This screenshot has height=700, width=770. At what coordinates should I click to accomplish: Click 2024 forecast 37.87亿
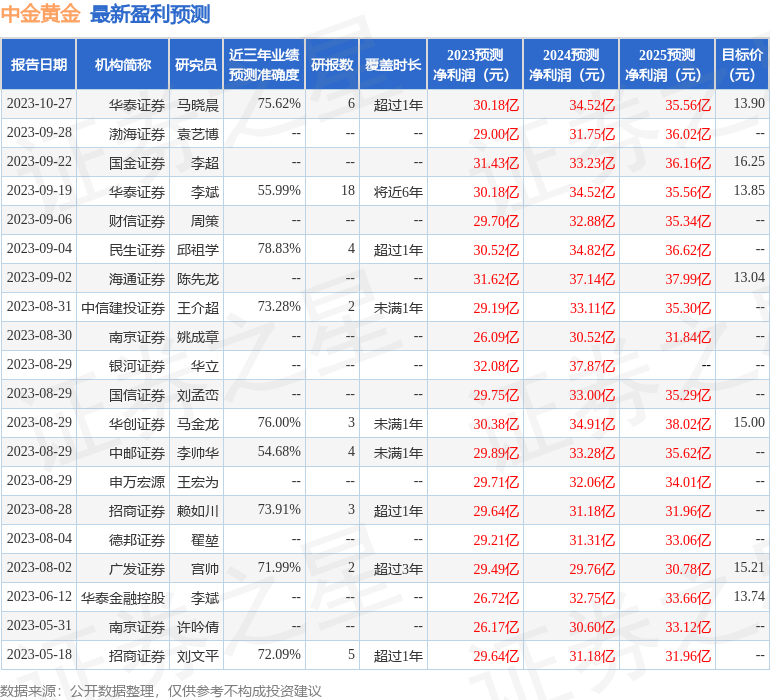pos(592,366)
